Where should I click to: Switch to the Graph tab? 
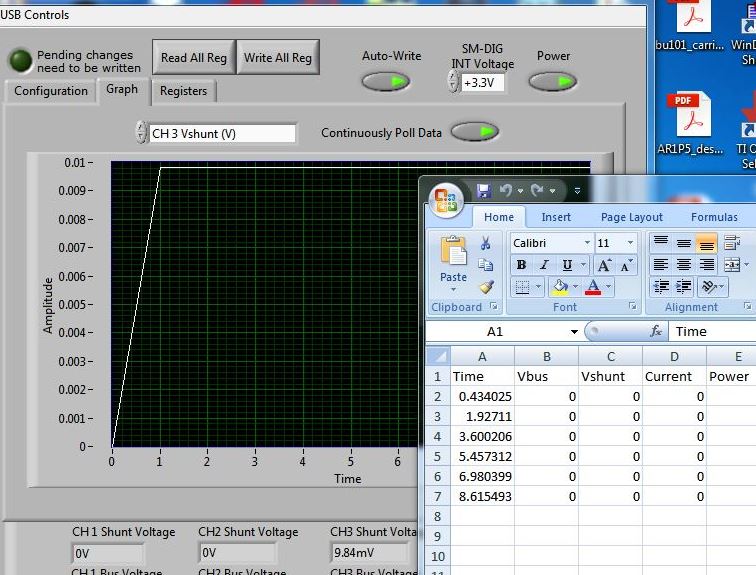pyautogui.click(x=122, y=89)
